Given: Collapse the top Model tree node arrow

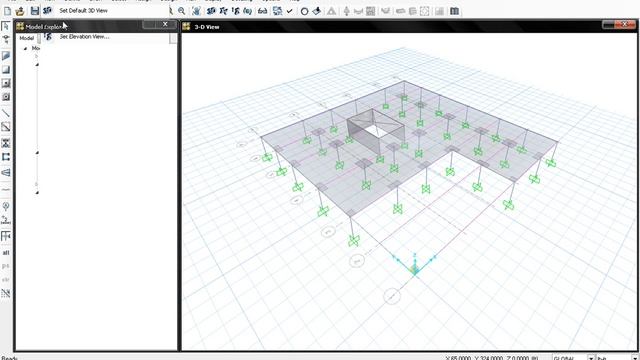Looking at the screenshot, I should (25, 49).
